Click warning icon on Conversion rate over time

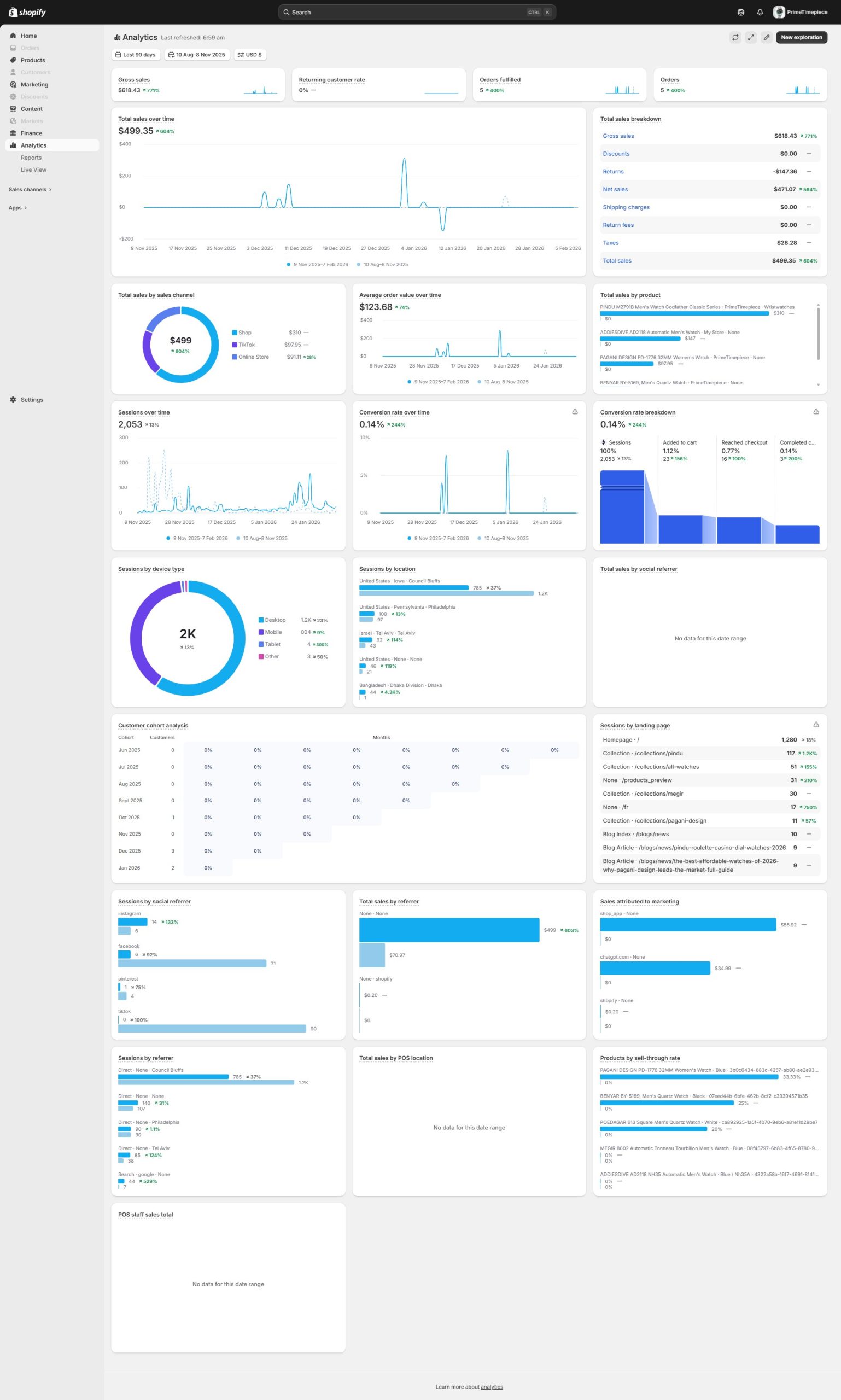pyautogui.click(x=575, y=411)
